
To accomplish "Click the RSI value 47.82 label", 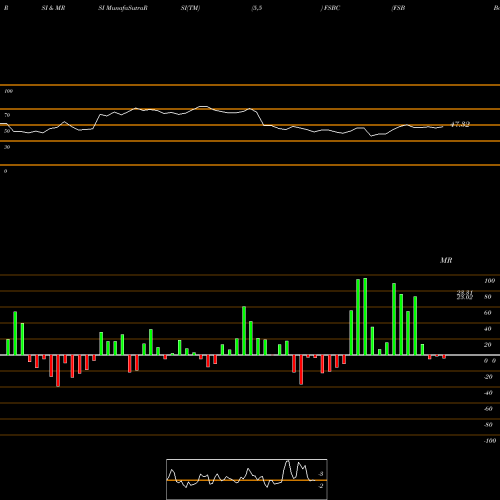I will (460, 124).
